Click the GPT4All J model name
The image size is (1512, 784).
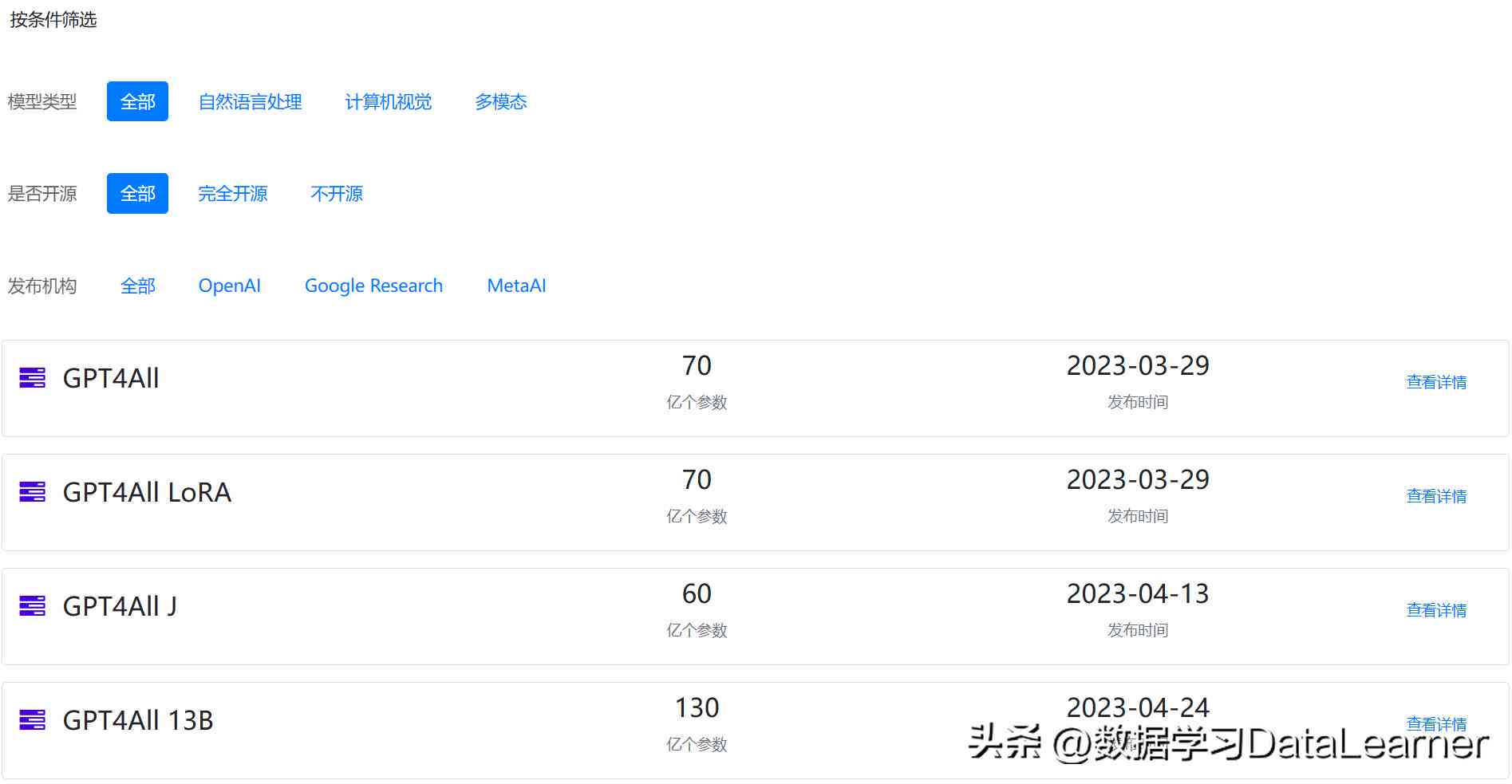(120, 606)
